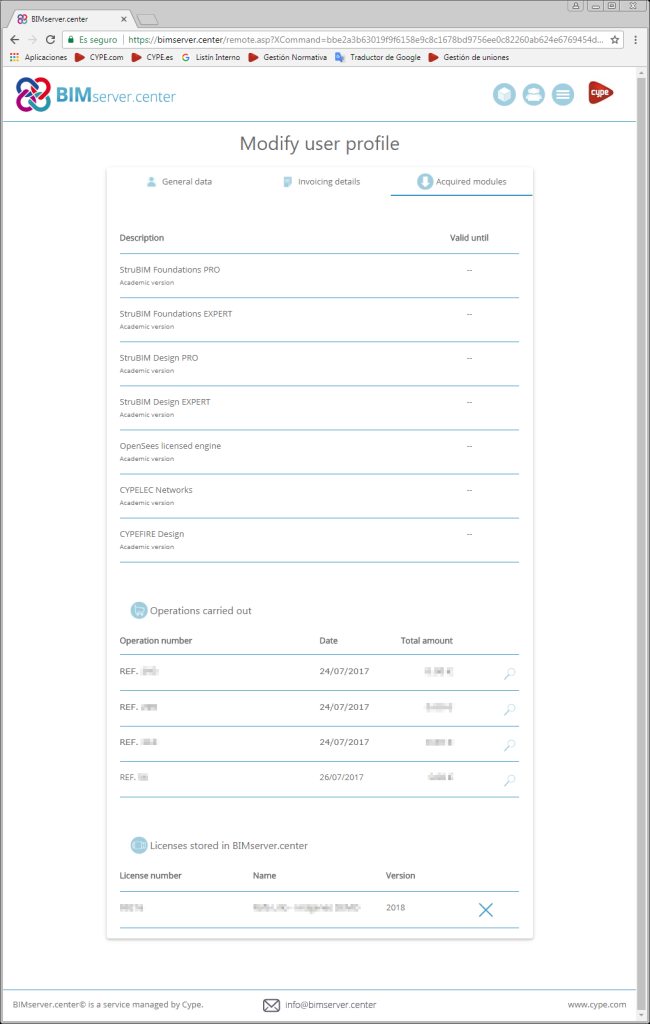Viewport: 650px width, 1024px height.
Task: Open the hamburger menu icon in header
Action: click(563, 95)
